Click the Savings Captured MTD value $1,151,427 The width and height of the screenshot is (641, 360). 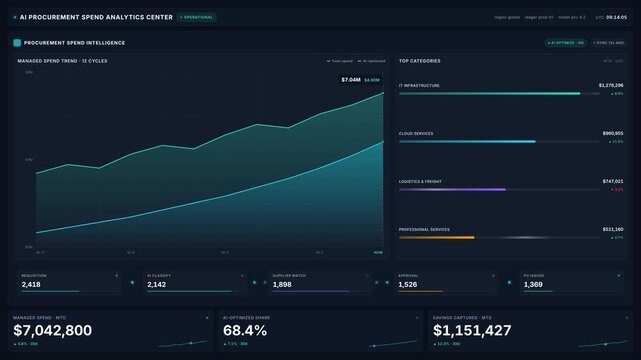click(x=472, y=330)
